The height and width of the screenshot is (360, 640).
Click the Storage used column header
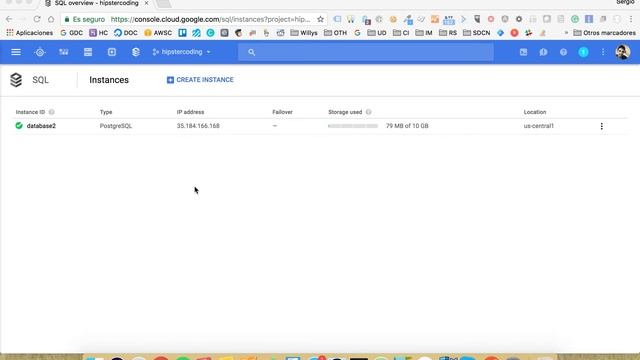[345, 112]
